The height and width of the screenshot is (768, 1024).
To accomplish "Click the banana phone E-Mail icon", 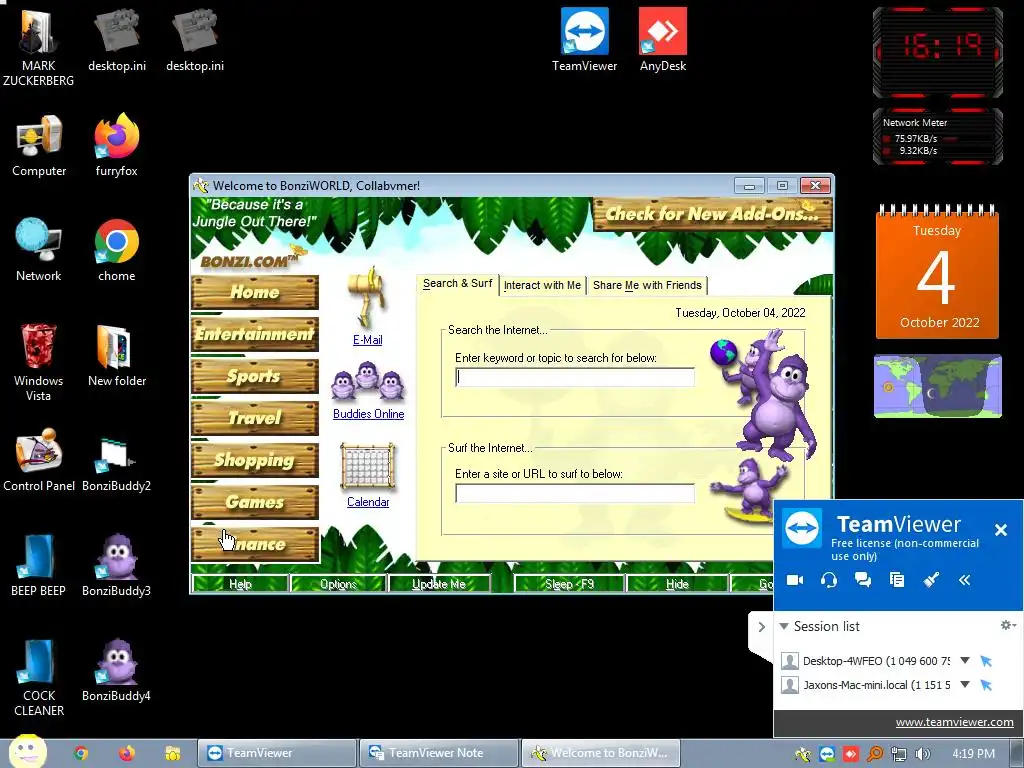I will 368,297.
